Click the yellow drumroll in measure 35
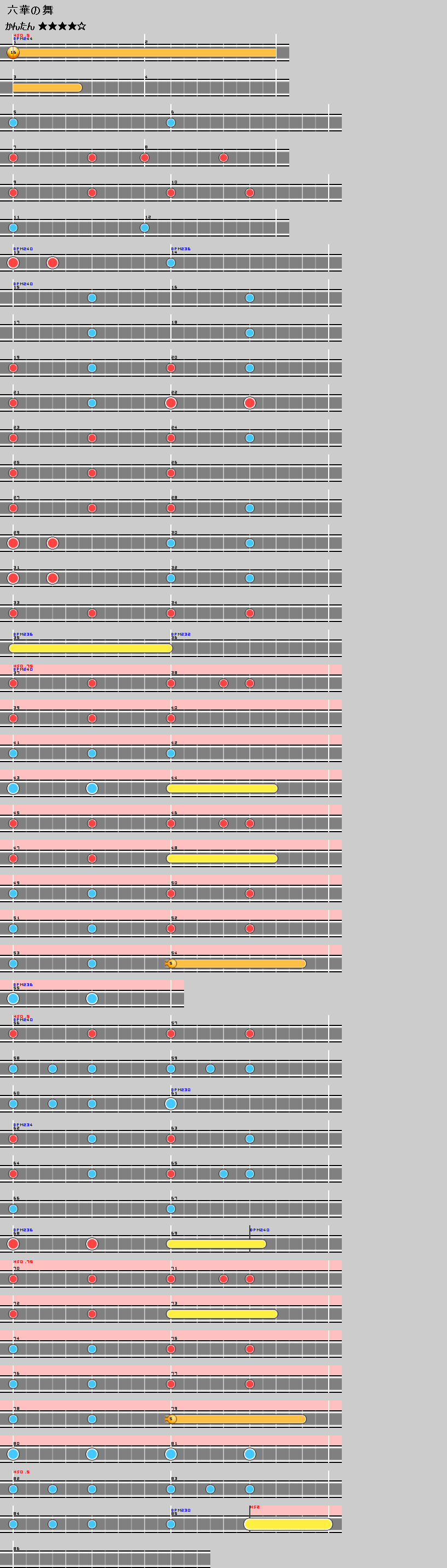447x1568 pixels. coord(90,648)
